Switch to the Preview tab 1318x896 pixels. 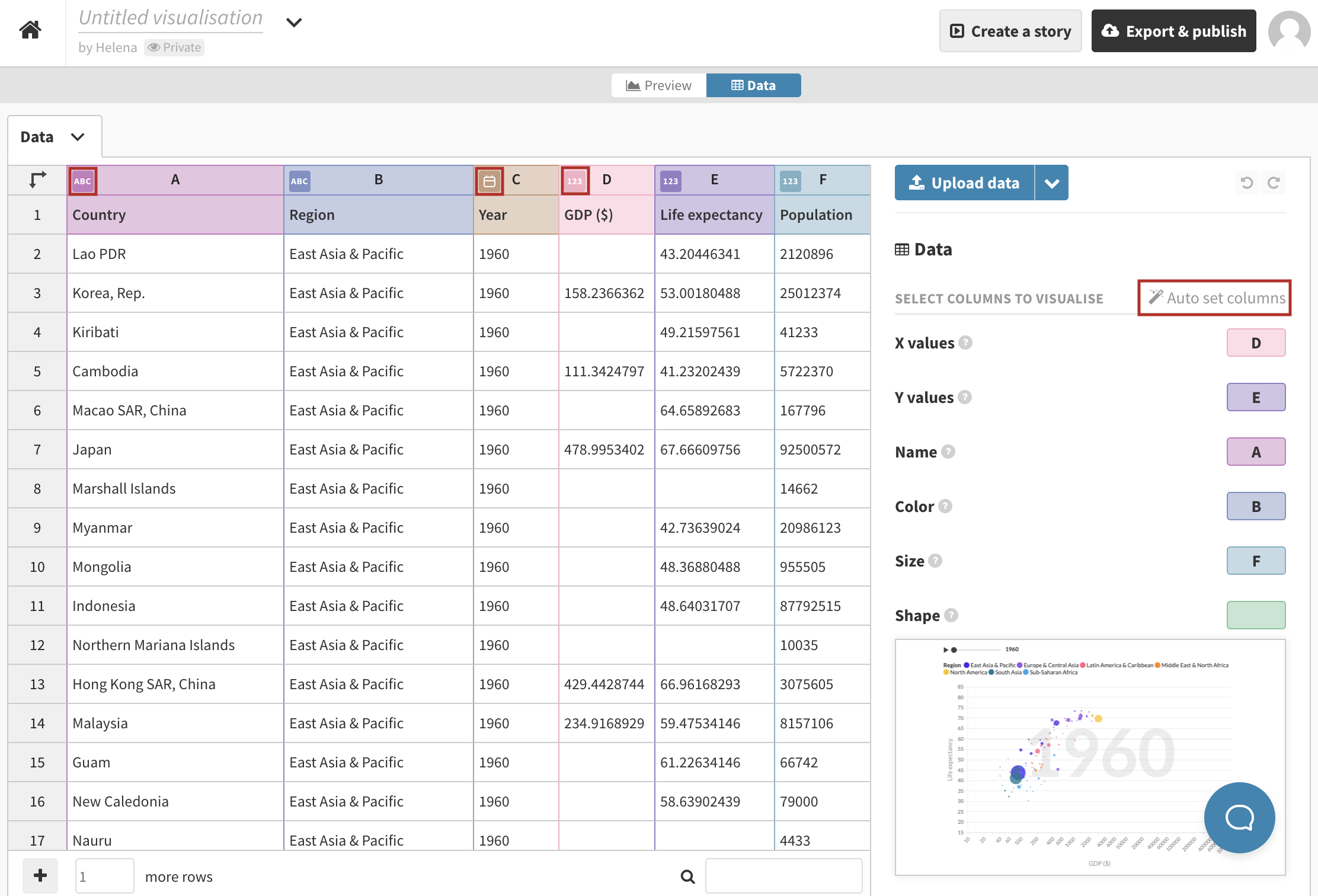coord(659,85)
